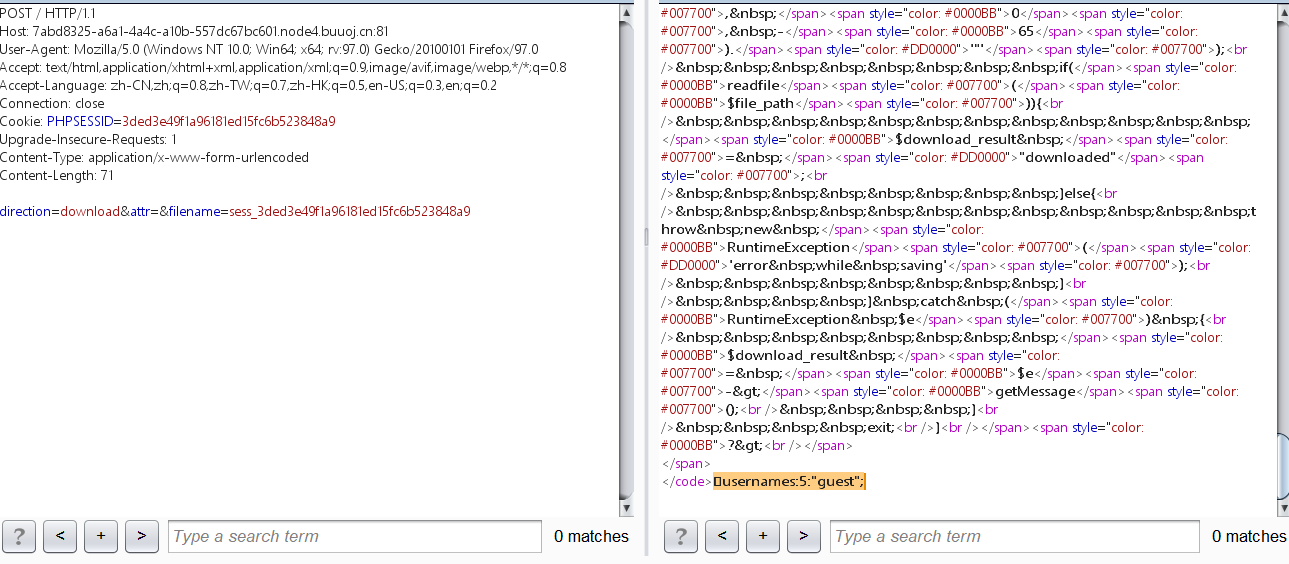Click the request pane '0 matches' label
The height and width of the screenshot is (564, 1289).
click(x=591, y=537)
